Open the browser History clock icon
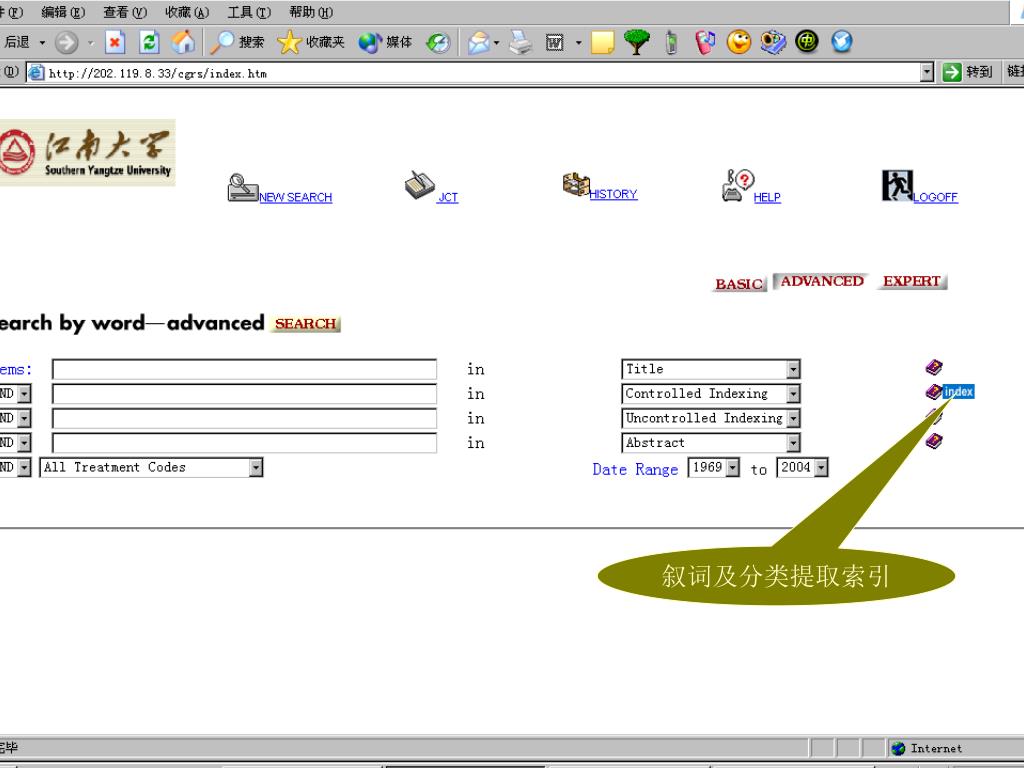The height and width of the screenshot is (768, 1024). 438,42
